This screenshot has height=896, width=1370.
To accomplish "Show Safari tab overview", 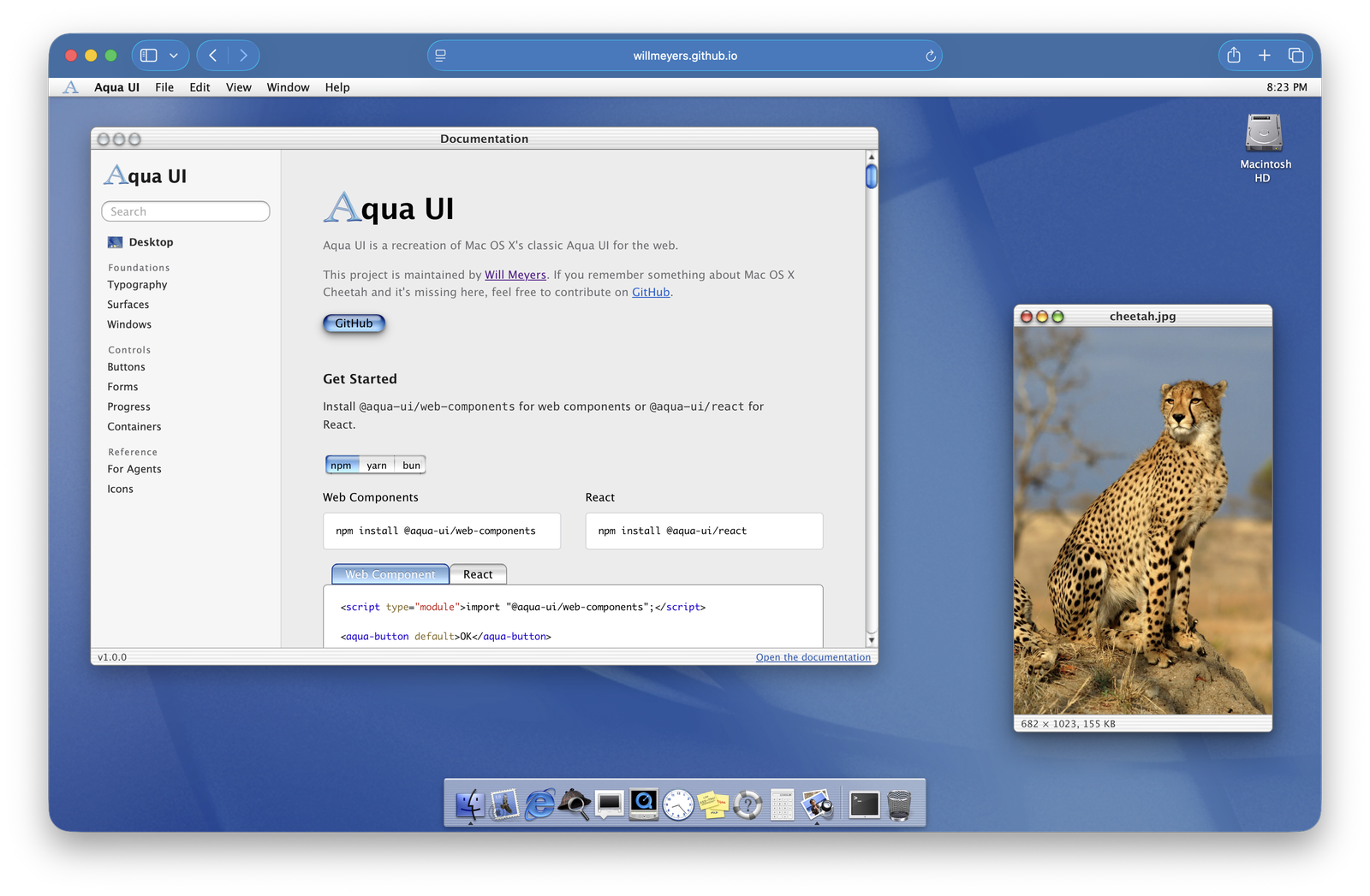I will point(1296,56).
